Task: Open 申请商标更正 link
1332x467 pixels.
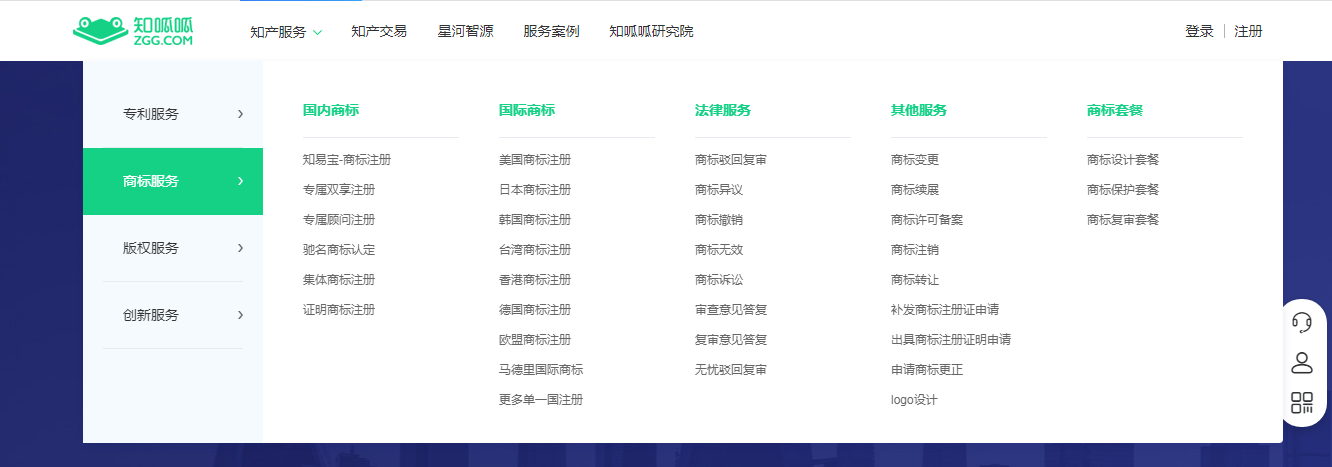Action: (927, 370)
